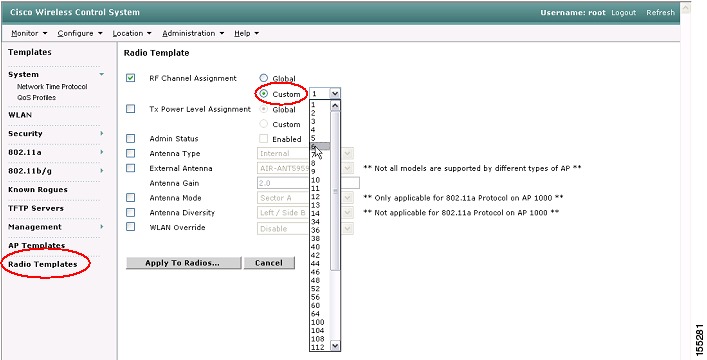Open the WLAN Override Disable dropdown
This screenshot has height=360, width=707.
point(305,229)
